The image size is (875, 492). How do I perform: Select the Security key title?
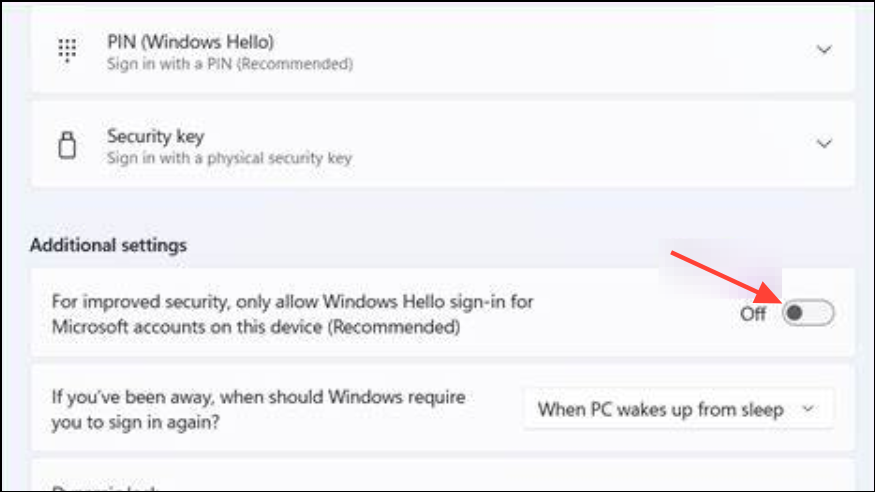pyautogui.click(x=156, y=136)
